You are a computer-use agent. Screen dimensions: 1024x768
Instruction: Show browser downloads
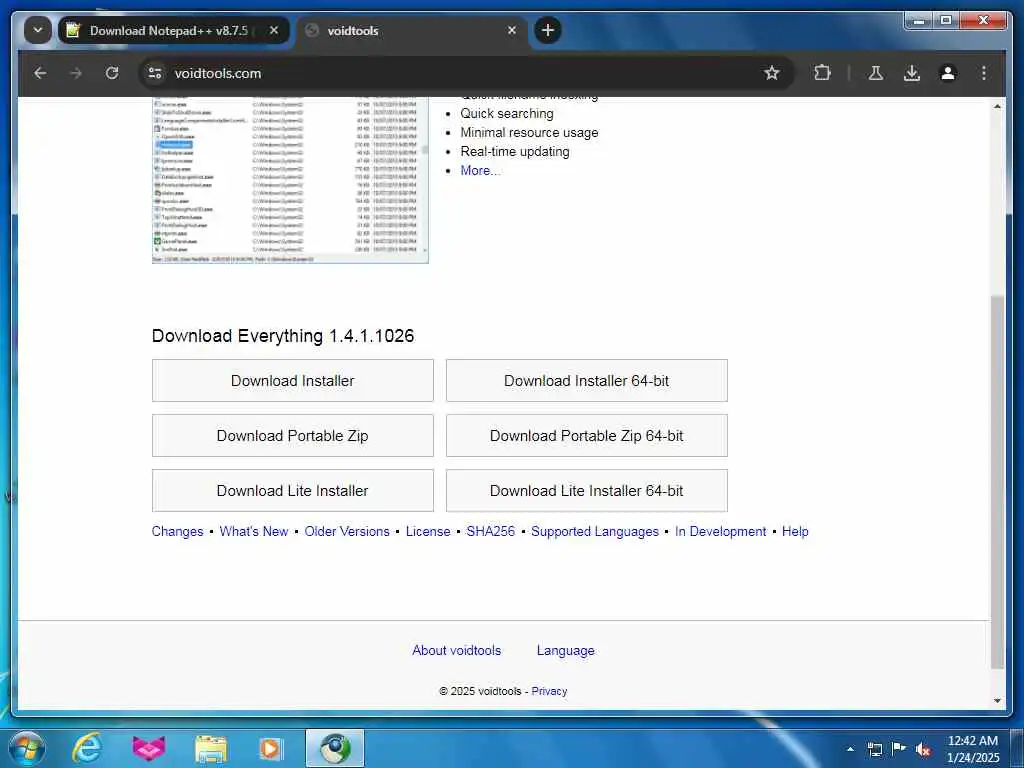(x=912, y=73)
